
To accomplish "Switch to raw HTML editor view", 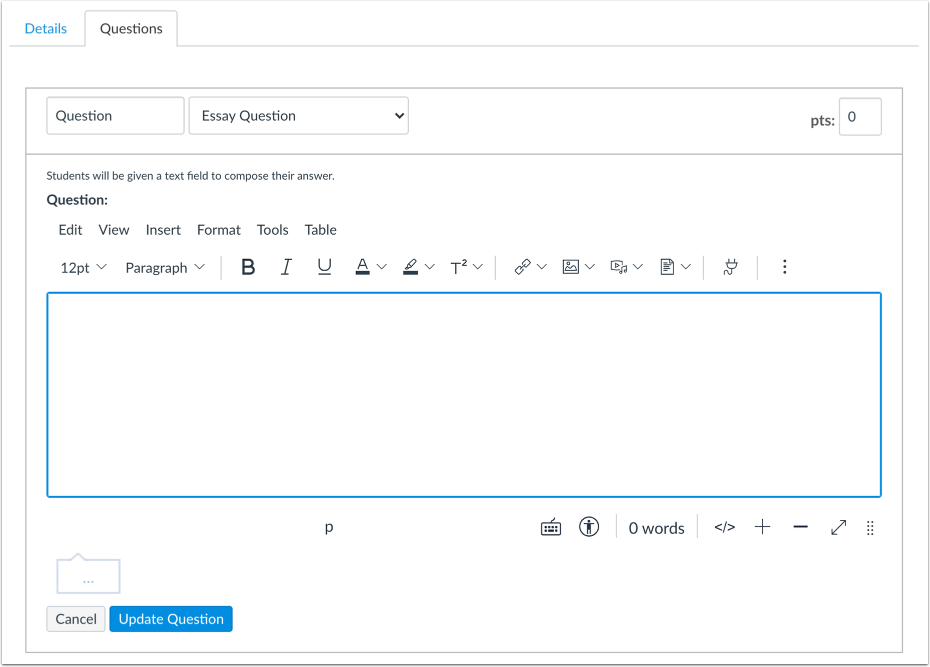I will click(723, 527).
